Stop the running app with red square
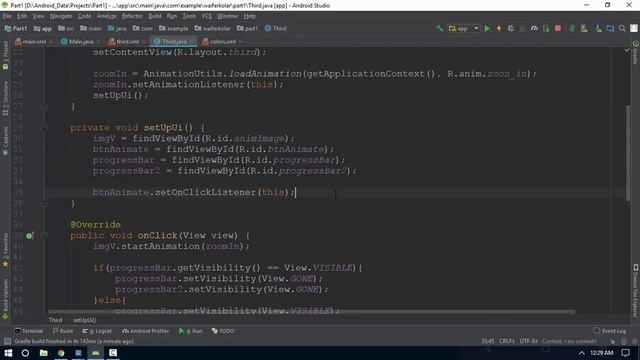Image resolution: width=640 pixels, height=360 pixels. click(558, 29)
